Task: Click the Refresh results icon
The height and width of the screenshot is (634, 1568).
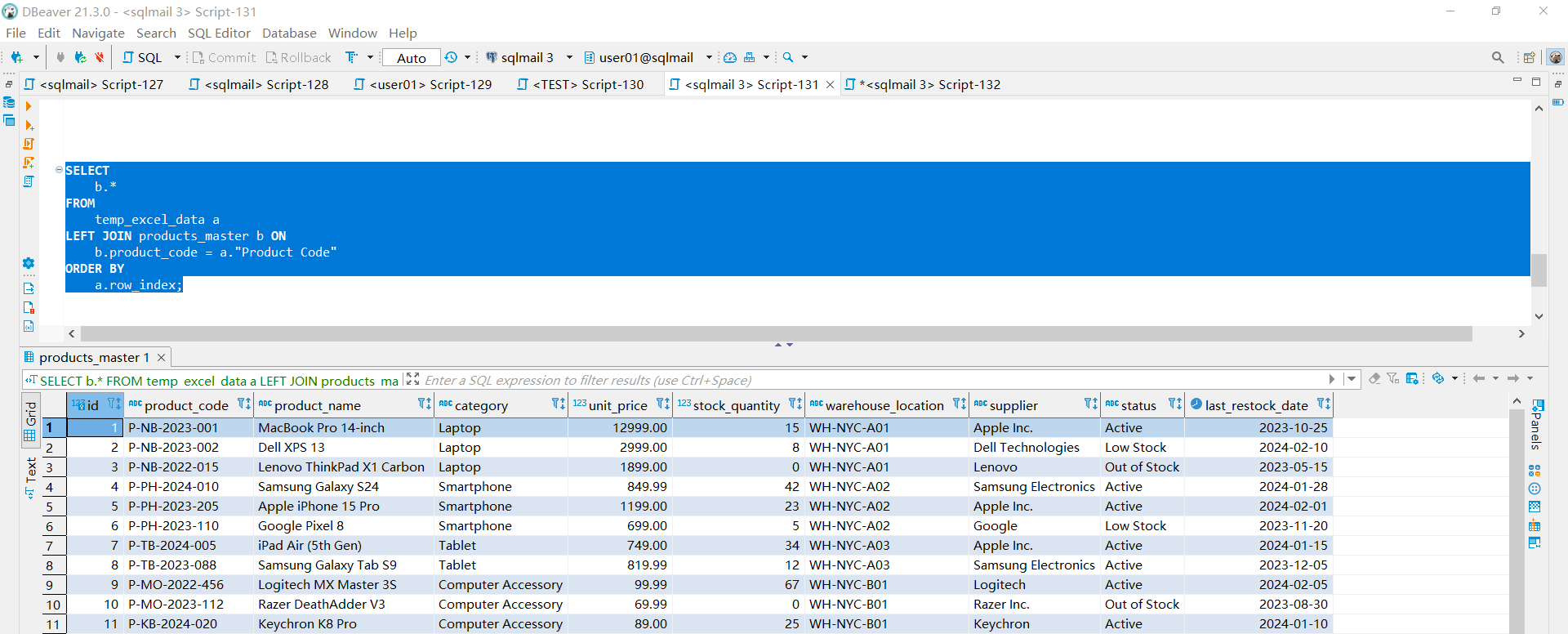Action: tap(1438, 378)
